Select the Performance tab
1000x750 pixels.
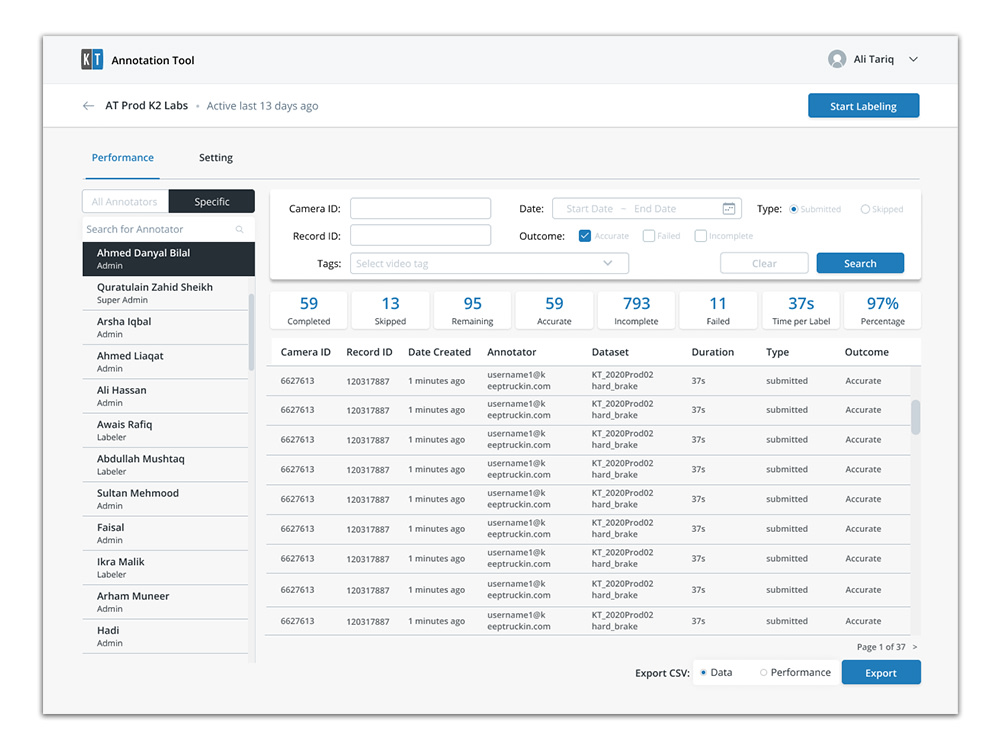click(x=122, y=157)
